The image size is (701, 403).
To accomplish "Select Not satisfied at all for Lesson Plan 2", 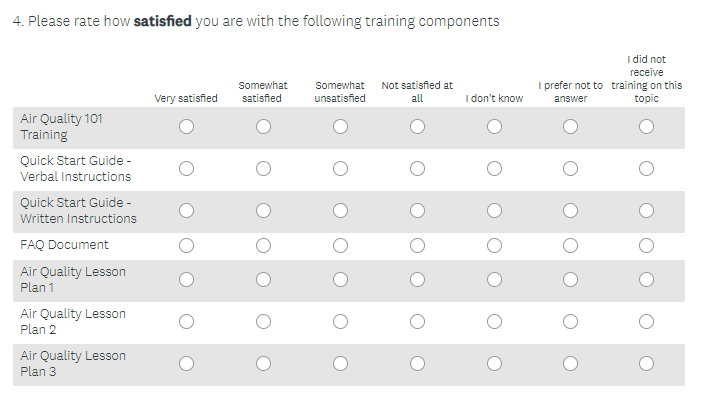I will click(417, 322).
